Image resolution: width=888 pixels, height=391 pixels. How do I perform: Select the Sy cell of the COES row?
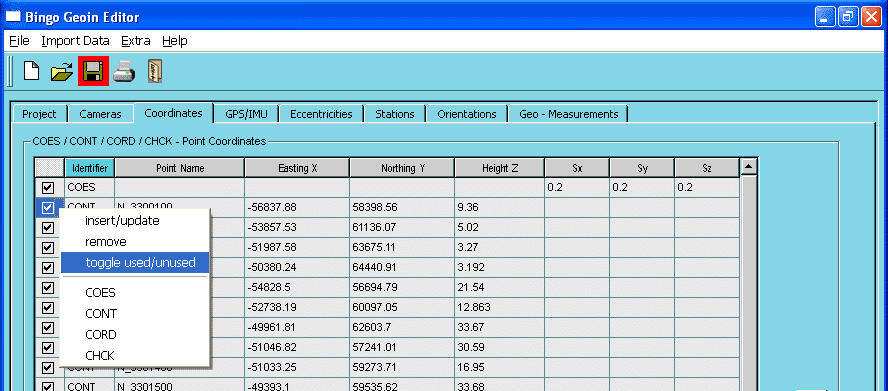(642, 187)
